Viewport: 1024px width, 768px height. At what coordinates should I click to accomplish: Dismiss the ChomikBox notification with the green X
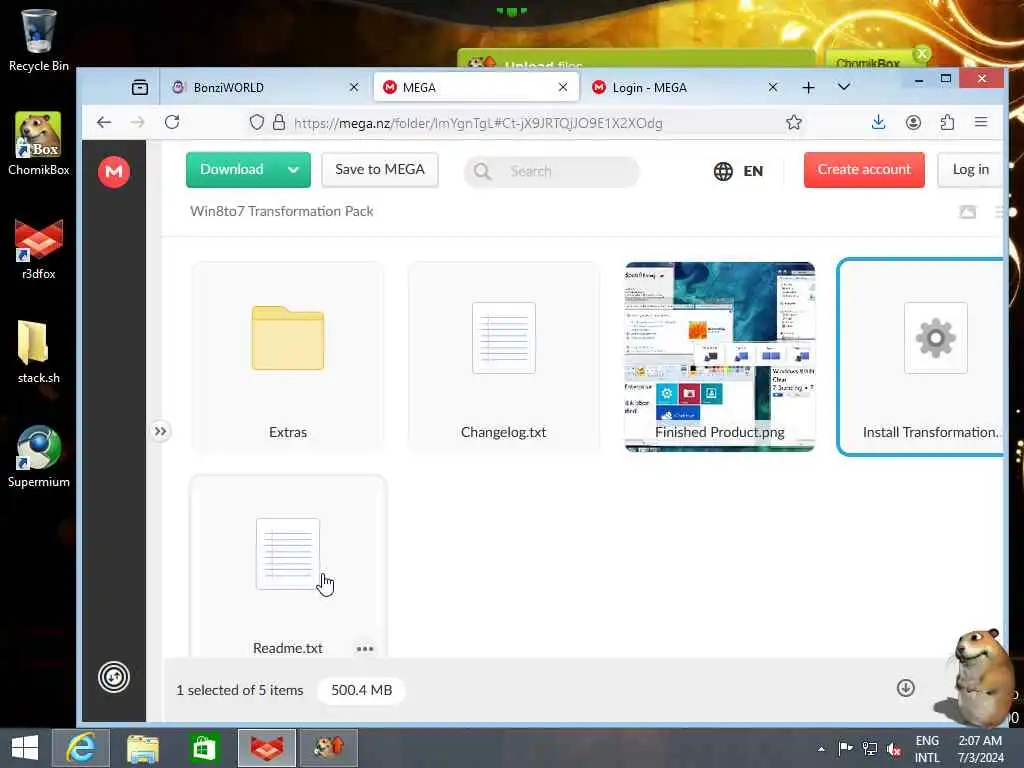[x=921, y=54]
